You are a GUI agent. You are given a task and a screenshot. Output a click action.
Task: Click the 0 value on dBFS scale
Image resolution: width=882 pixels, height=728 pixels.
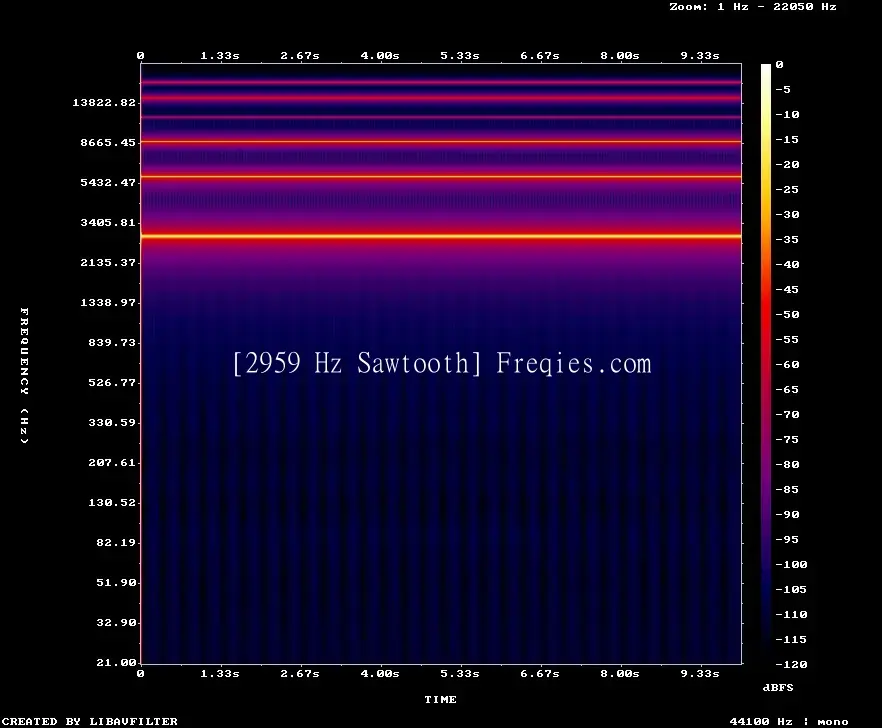point(779,65)
